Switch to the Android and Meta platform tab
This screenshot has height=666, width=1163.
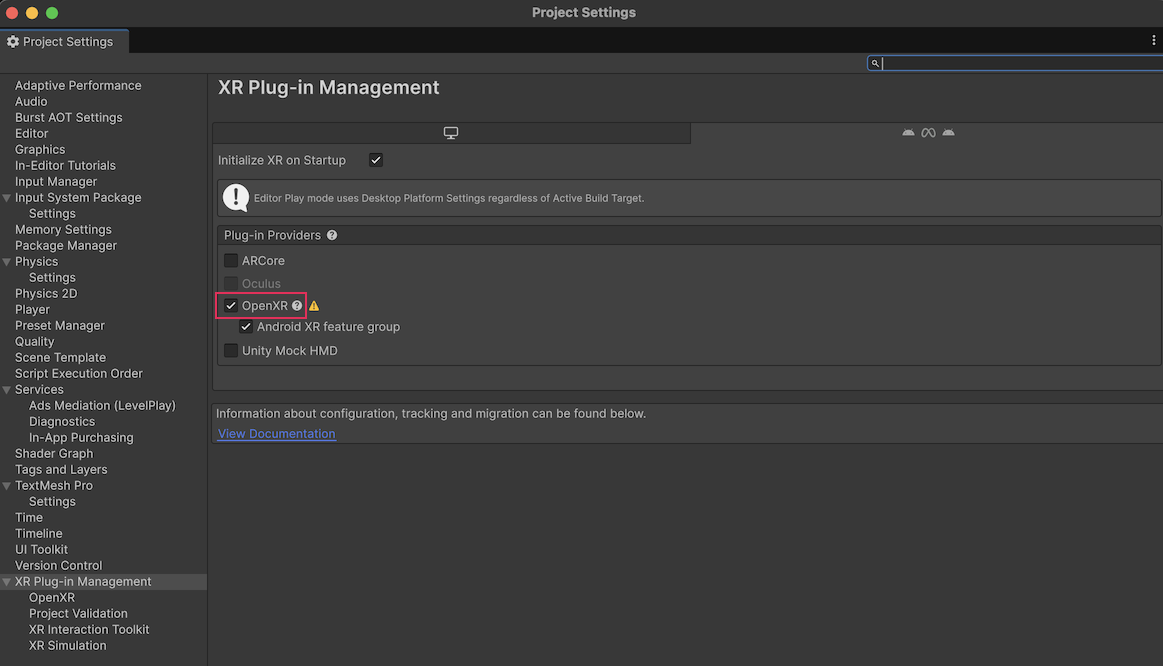click(927, 133)
